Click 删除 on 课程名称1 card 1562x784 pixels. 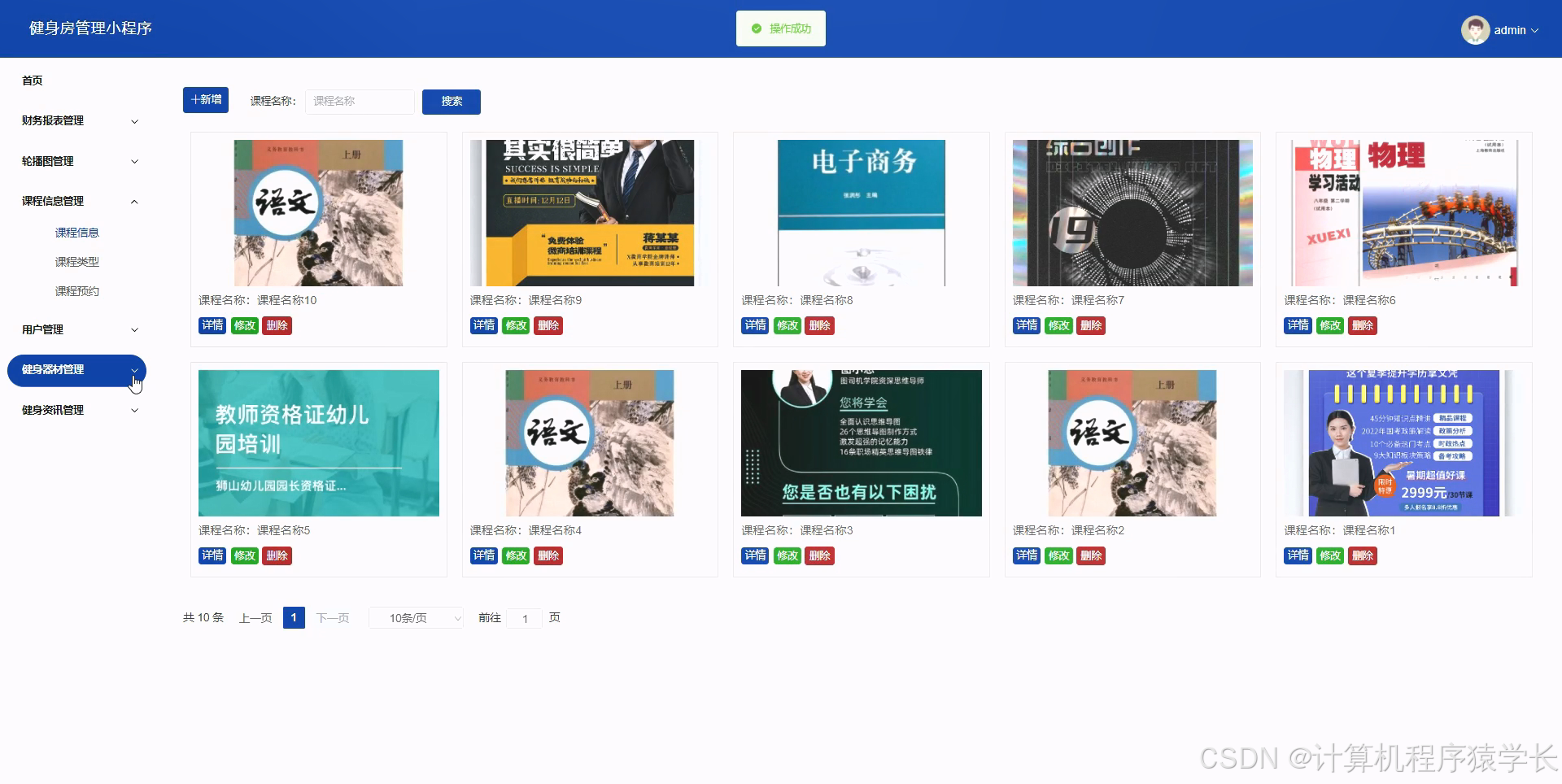1363,555
